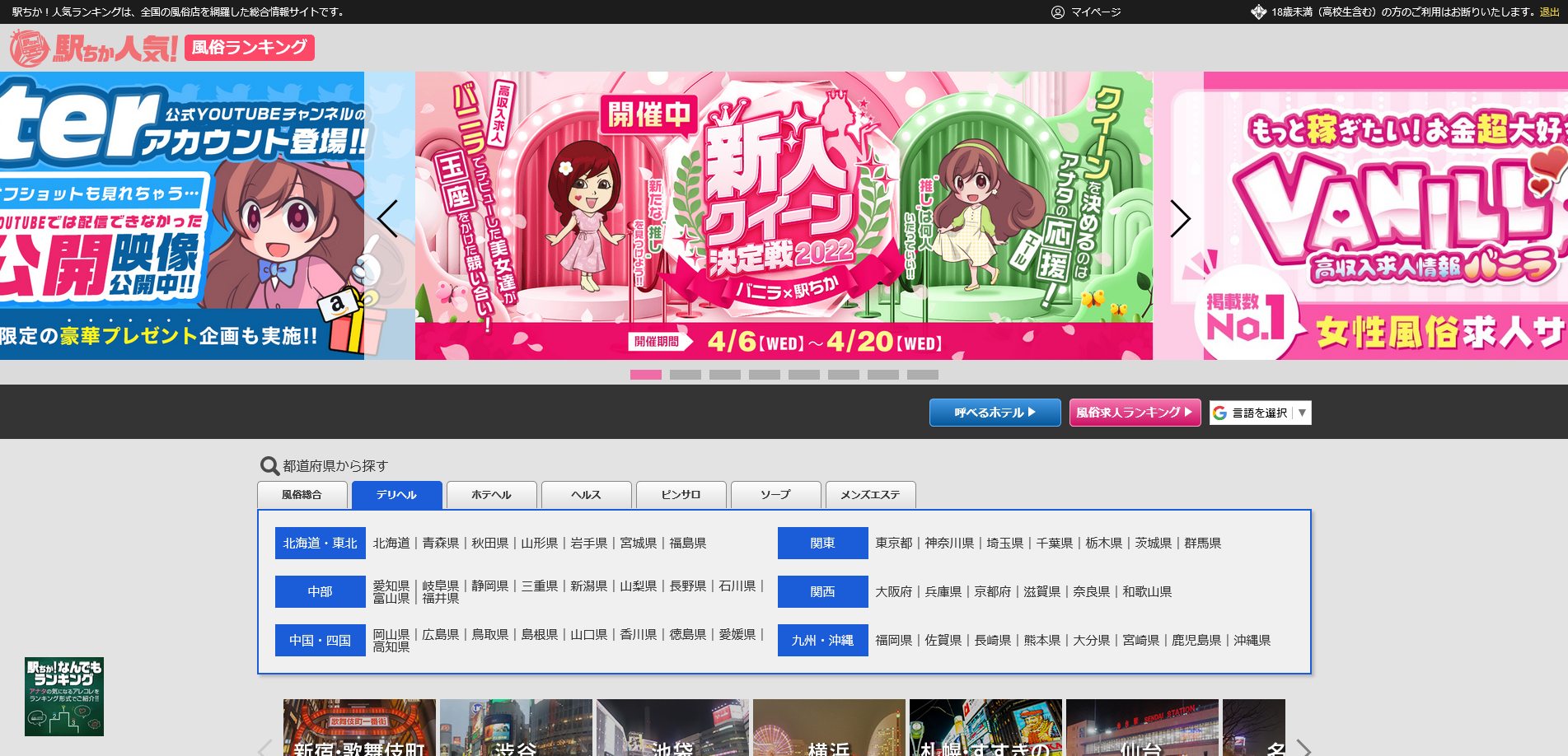Open 福井県 prefecture link
Viewport: 1568px width, 756px height.
pos(441,599)
